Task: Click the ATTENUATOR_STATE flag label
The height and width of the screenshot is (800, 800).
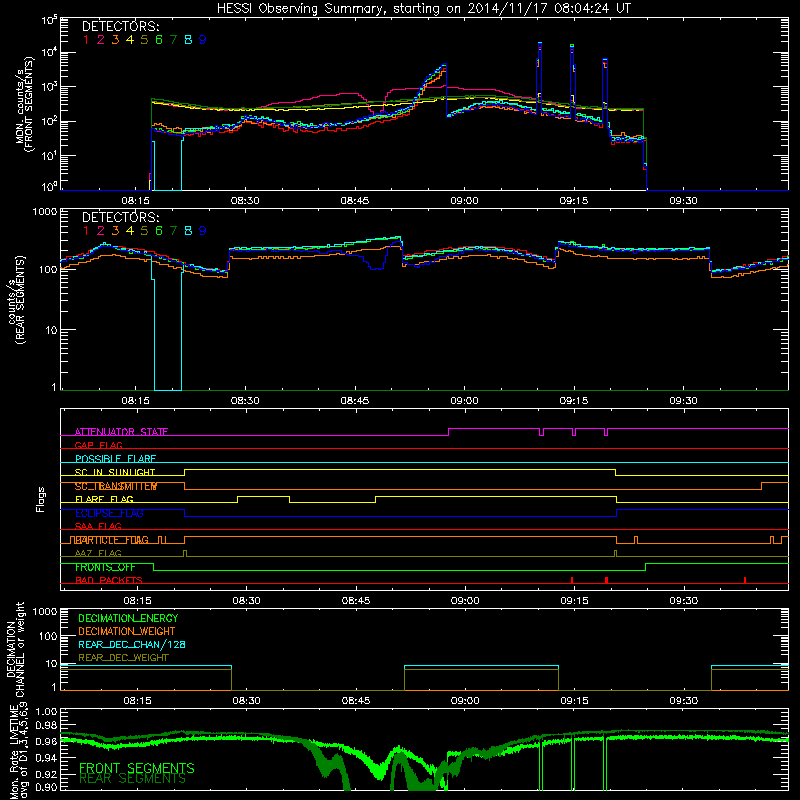Action: [x=121, y=432]
